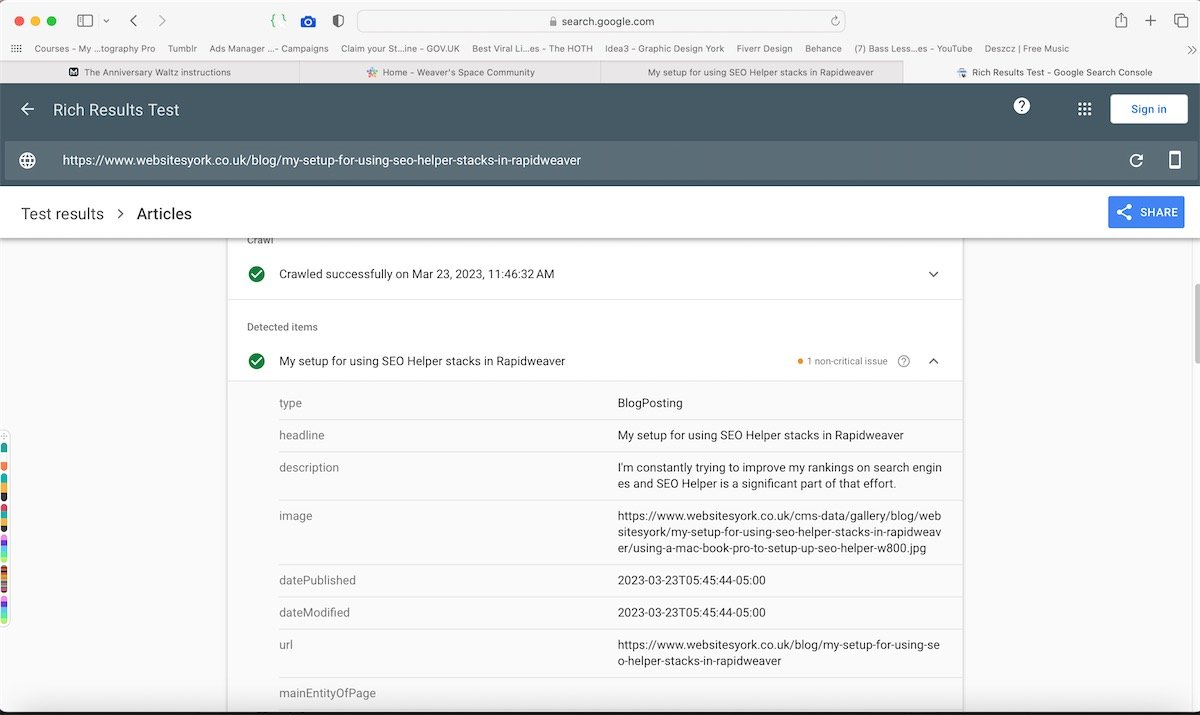Click the page vertical scrollbar
Viewport: 1200px width, 715px height.
[1195, 324]
